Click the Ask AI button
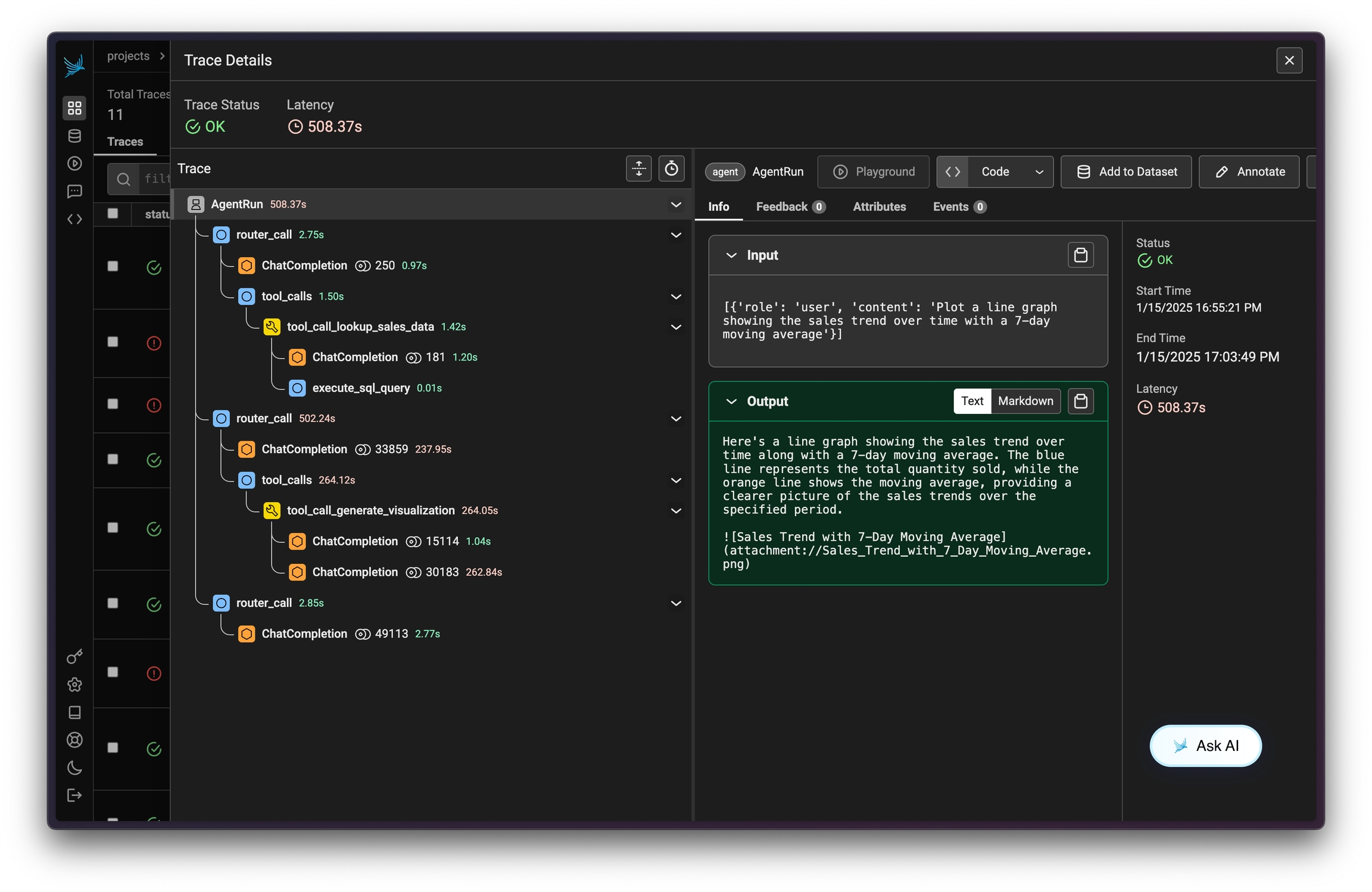1372x892 pixels. [1205, 746]
